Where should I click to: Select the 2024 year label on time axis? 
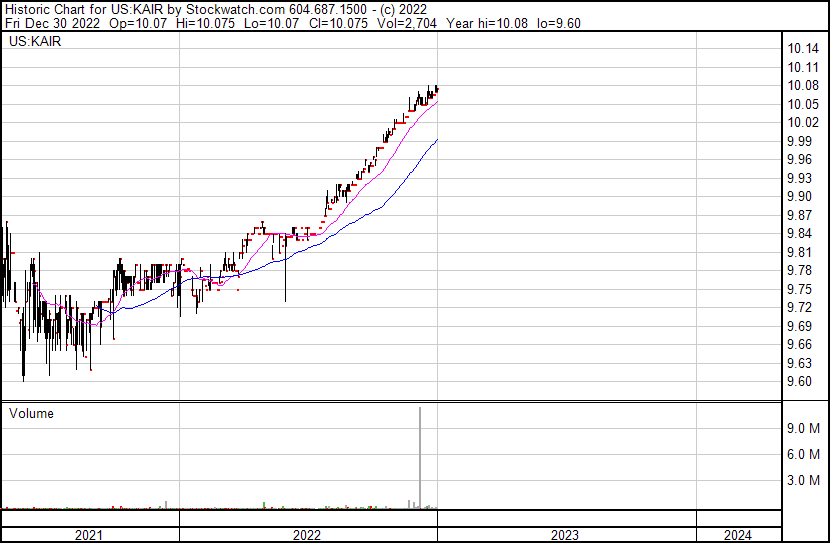(x=737, y=535)
